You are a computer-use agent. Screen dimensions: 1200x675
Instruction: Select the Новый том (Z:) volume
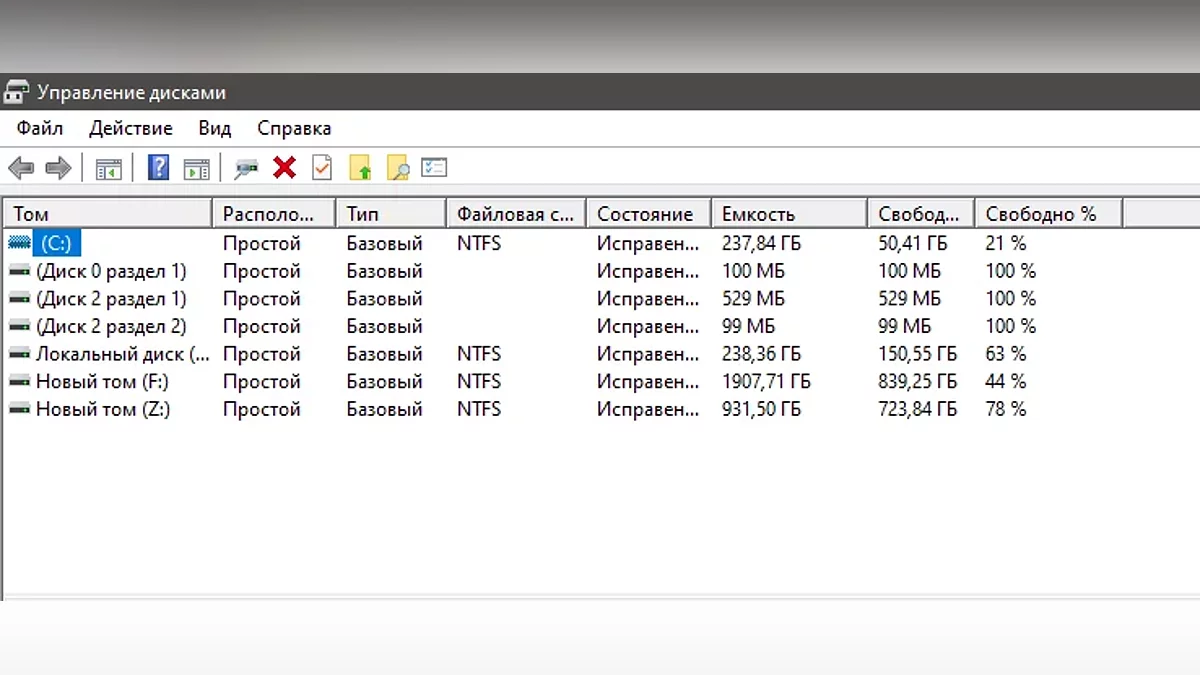[x=103, y=410]
